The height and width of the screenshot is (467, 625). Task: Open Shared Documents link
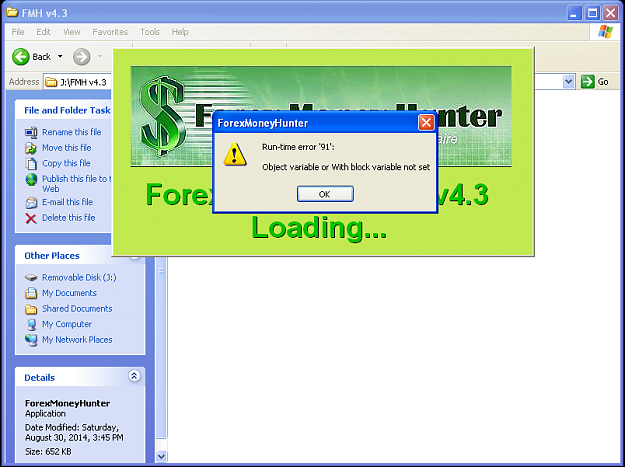[77, 309]
